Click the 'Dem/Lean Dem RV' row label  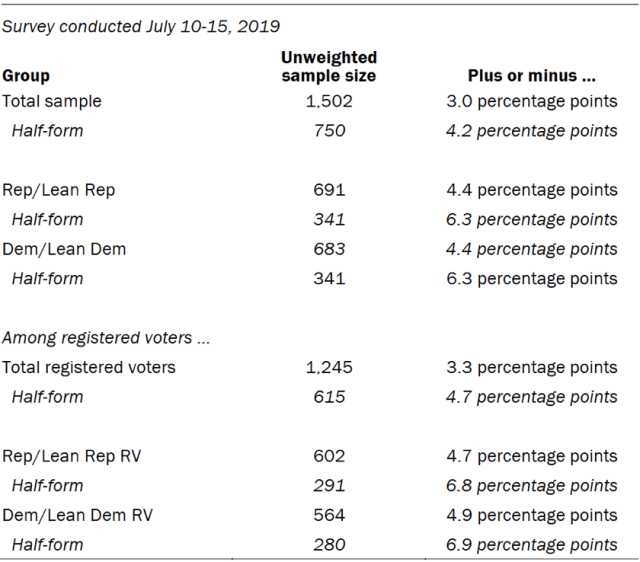78,515
